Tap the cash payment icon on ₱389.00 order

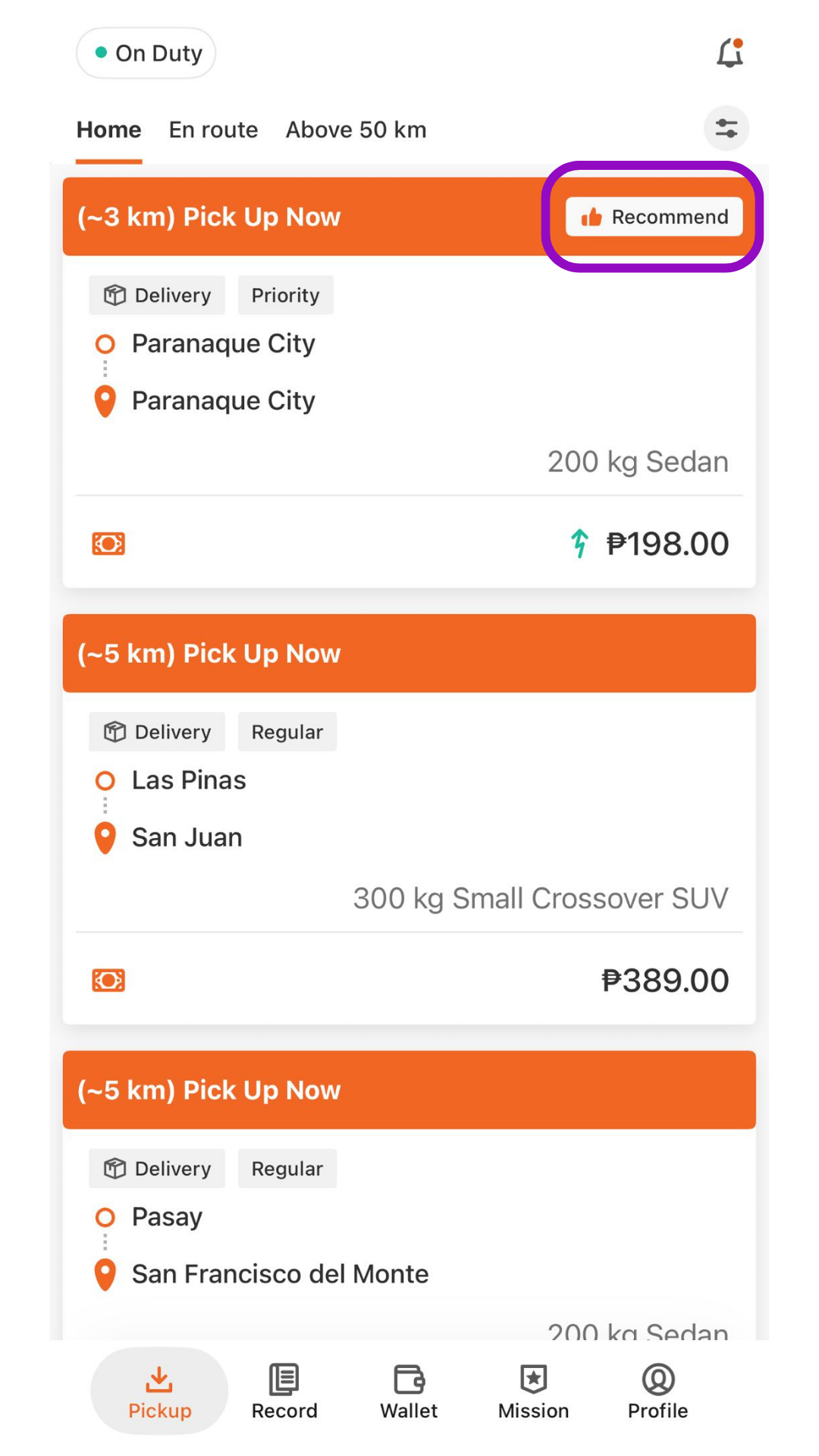108,981
